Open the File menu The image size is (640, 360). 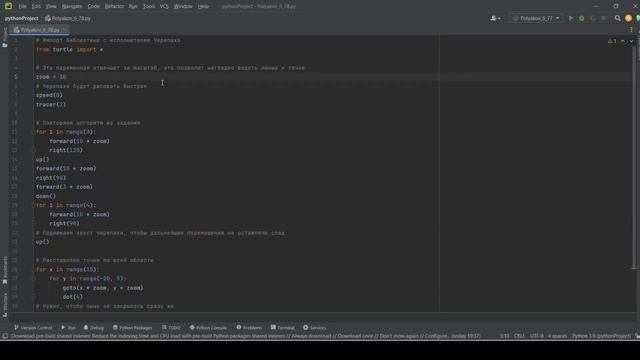[x=22, y=6]
